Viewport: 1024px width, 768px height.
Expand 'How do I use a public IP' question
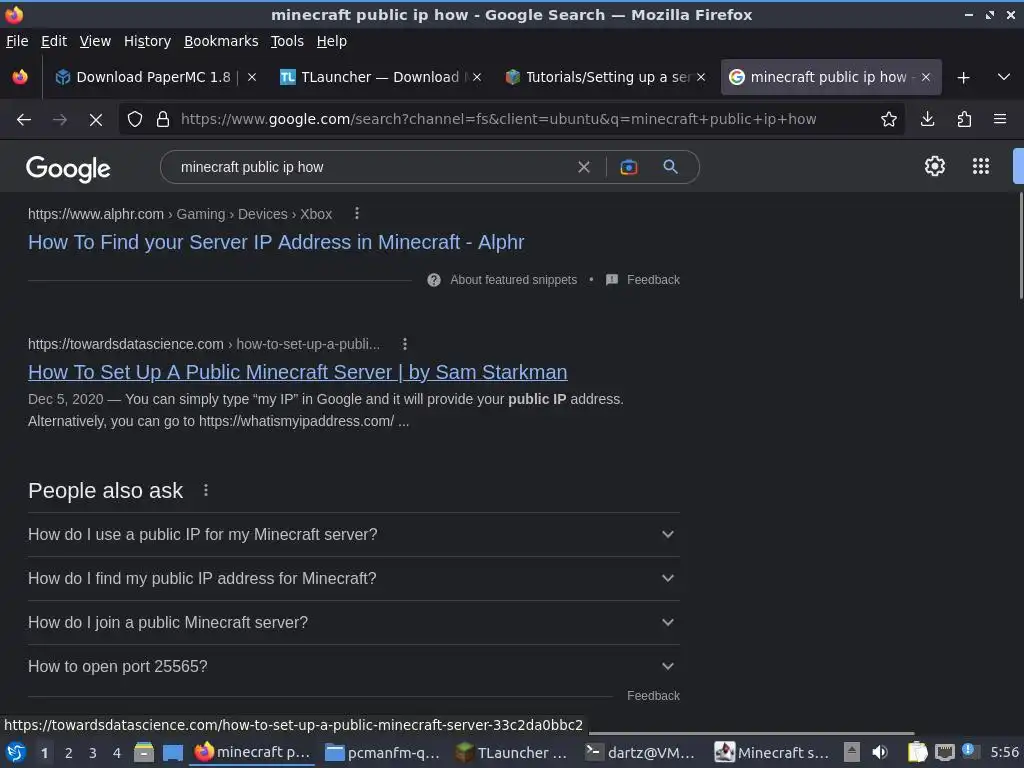click(353, 534)
